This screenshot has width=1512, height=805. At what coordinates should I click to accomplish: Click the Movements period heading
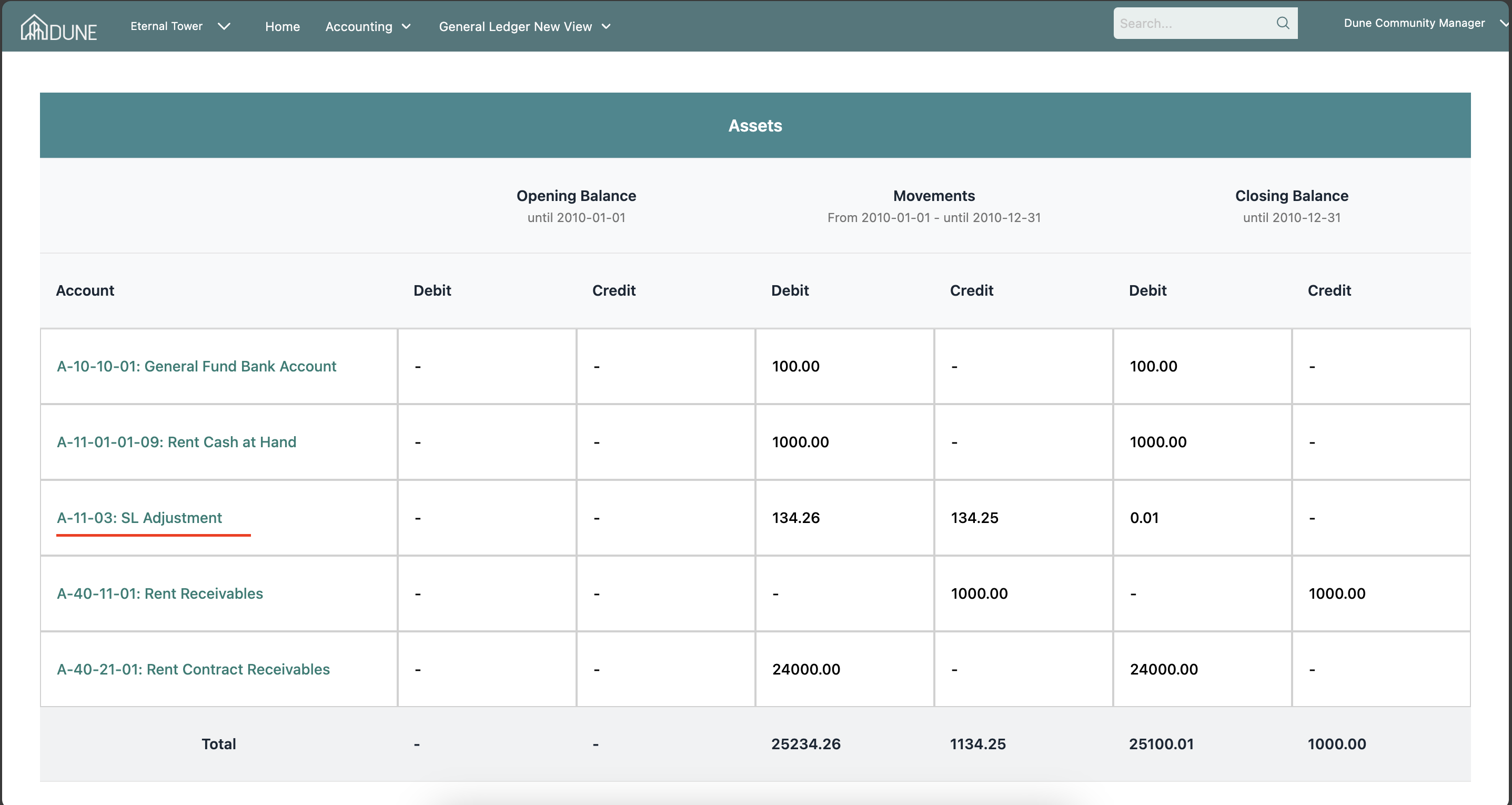pos(933,196)
